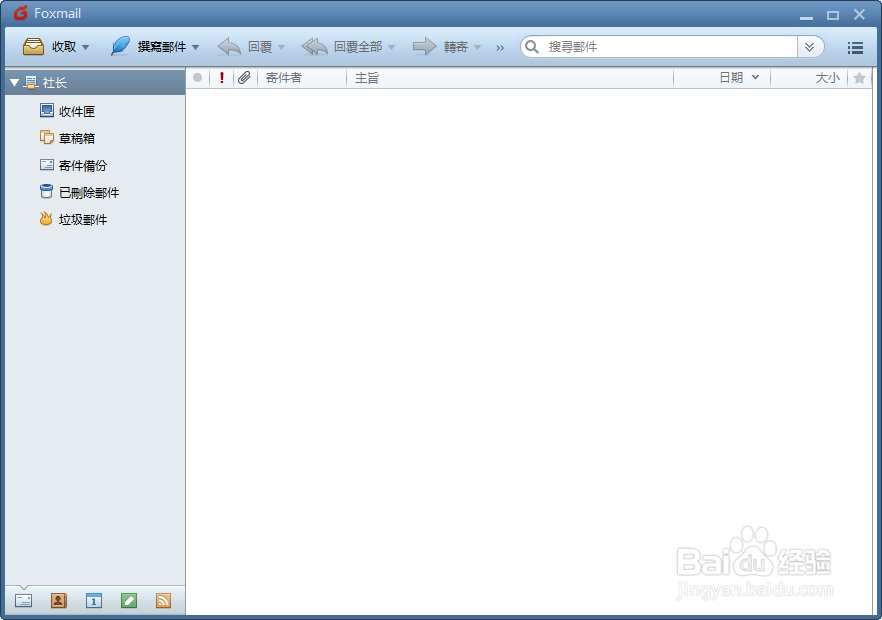Open the 收取 dropdown arrow
This screenshot has width=882, height=620.
pos(86,47)
